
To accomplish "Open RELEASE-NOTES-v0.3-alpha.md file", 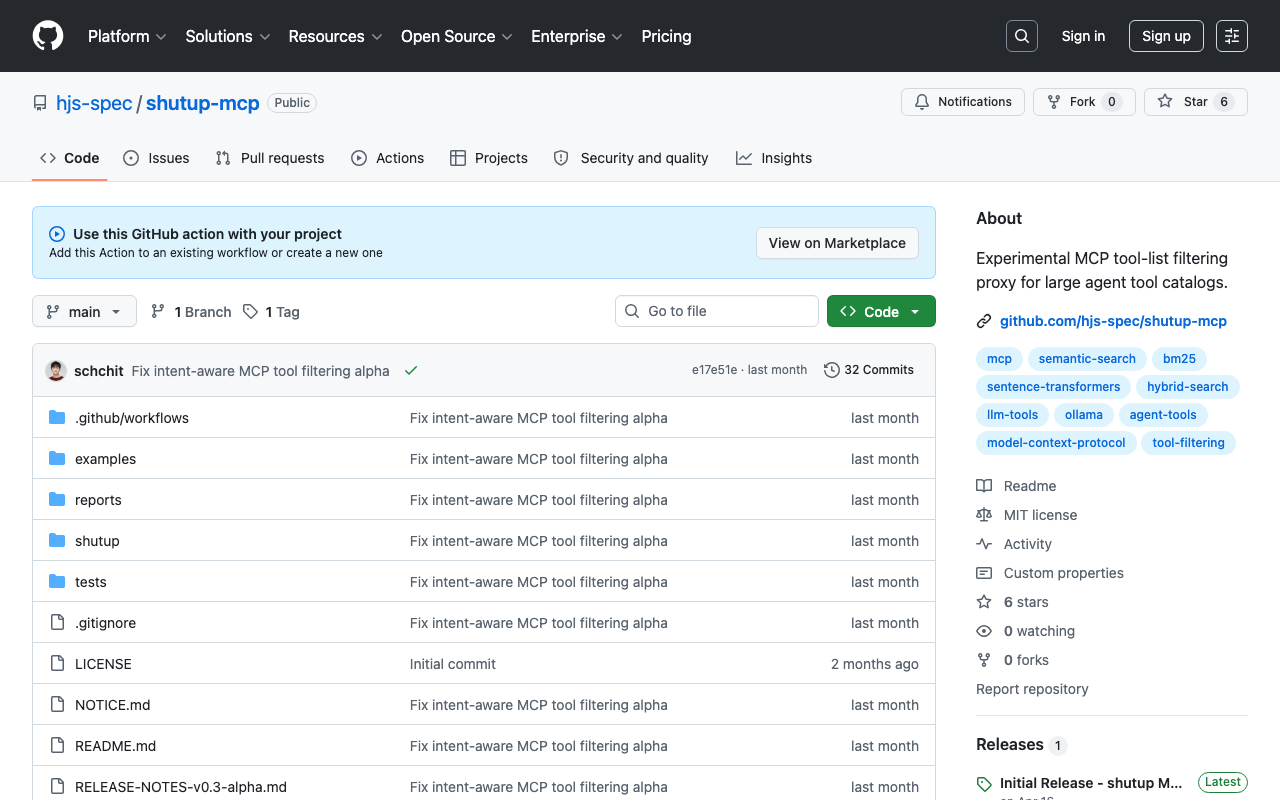I will tap(181, 787).
